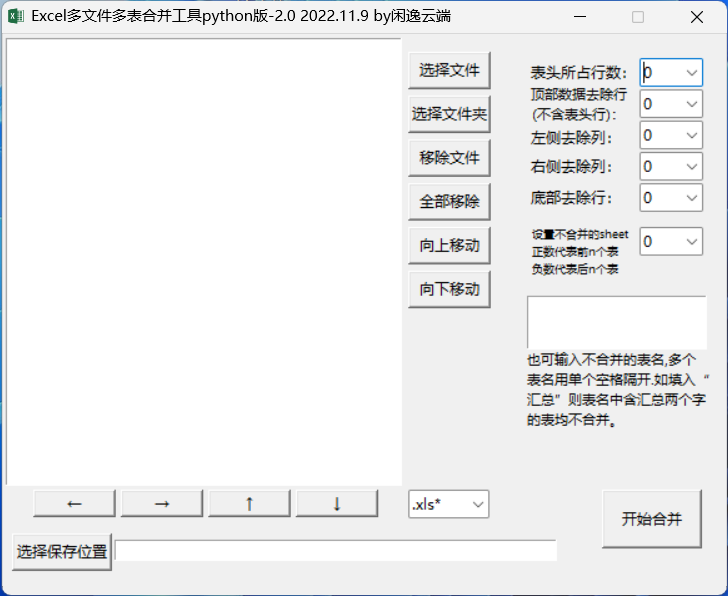The image size is (728, 596).
Task: Click the right arrow → button
Action: click(162, 504)
